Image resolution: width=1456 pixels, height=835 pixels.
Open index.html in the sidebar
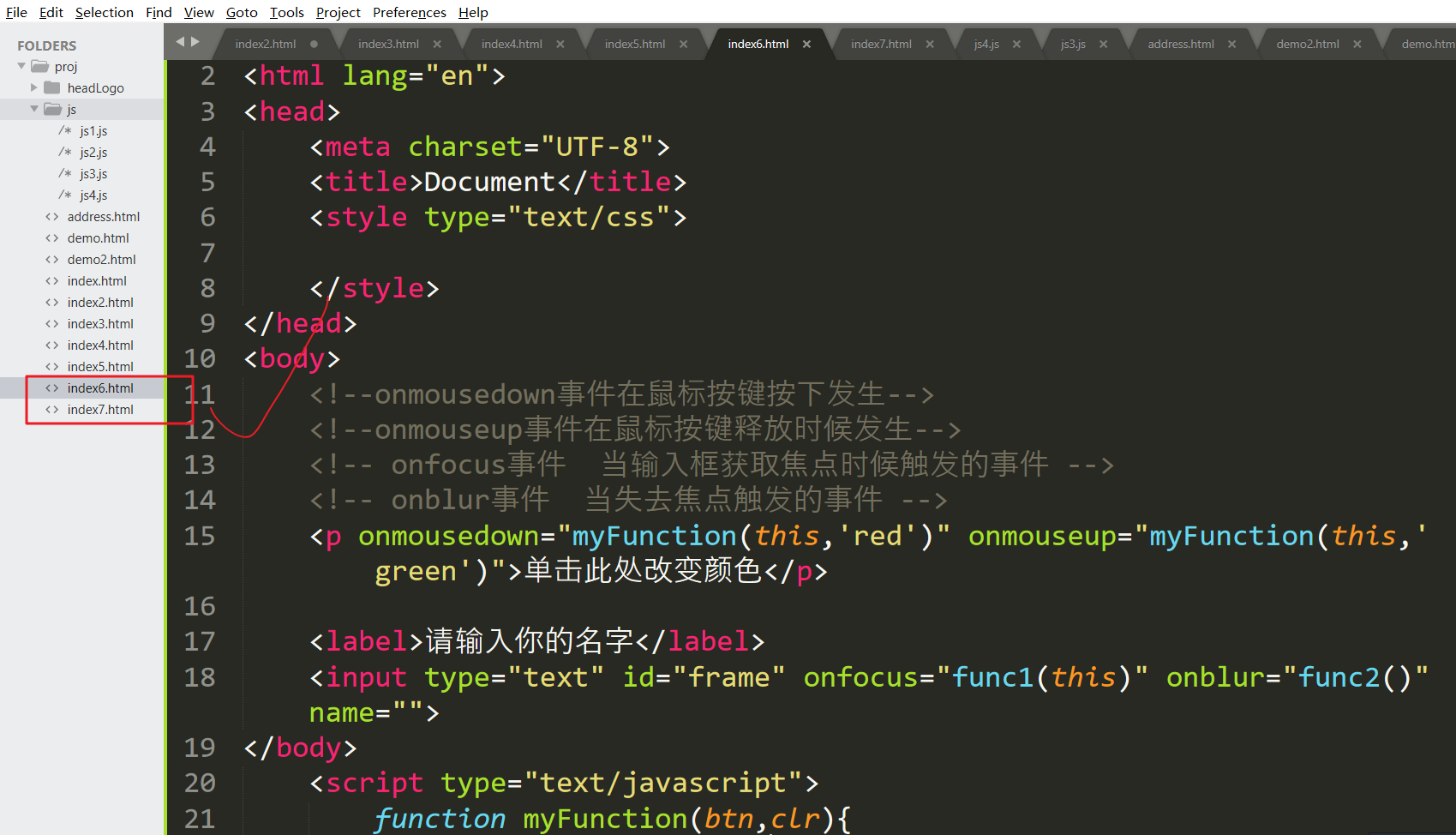click(x=97, y=281)
